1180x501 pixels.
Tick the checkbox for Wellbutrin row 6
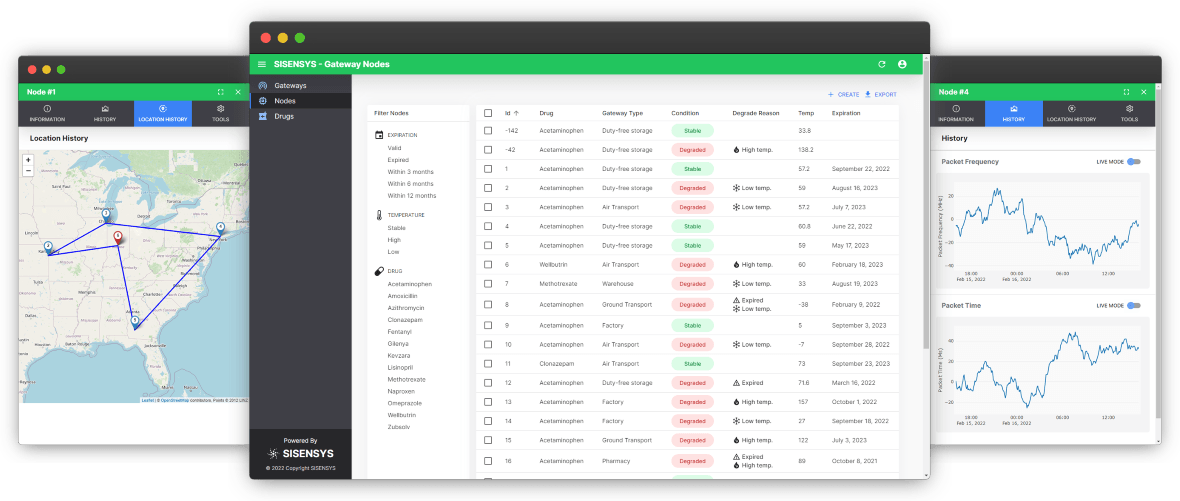click(488, 265)
